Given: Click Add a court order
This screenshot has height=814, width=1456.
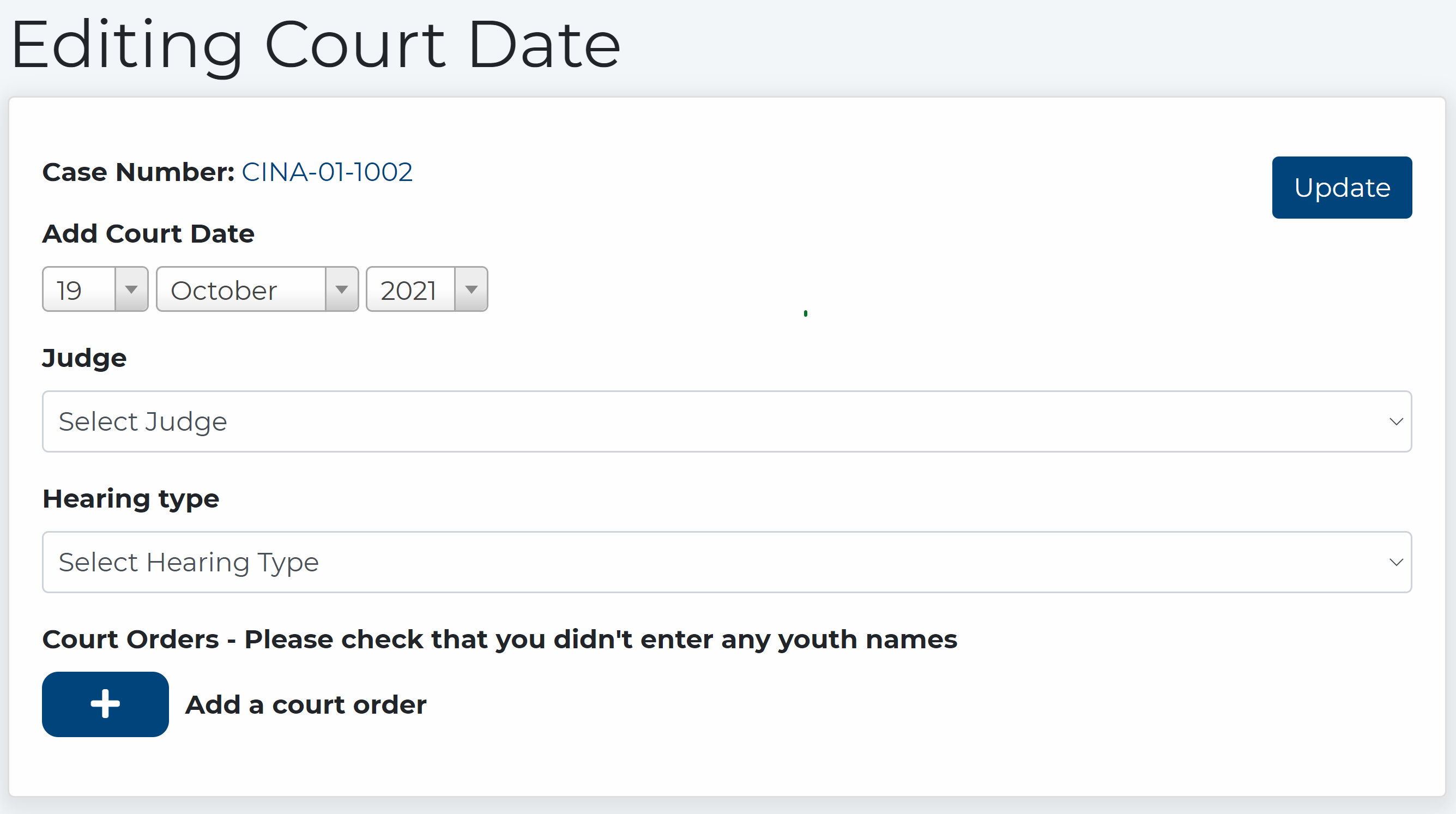Looking at the screenshot, I should point(305,704).
